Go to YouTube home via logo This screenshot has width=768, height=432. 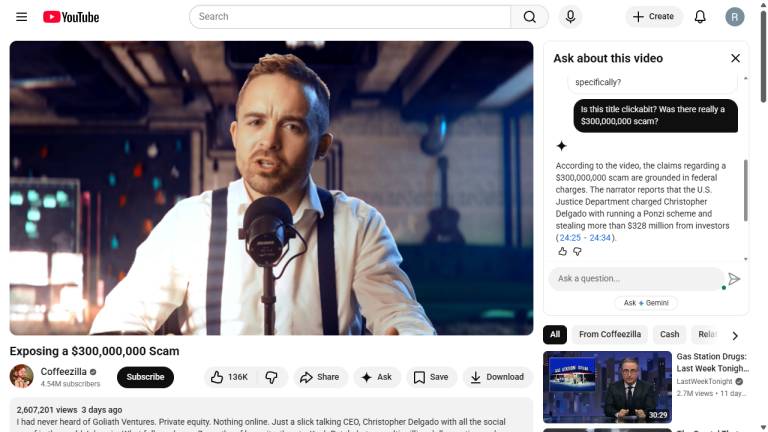[x=71, y=17]
